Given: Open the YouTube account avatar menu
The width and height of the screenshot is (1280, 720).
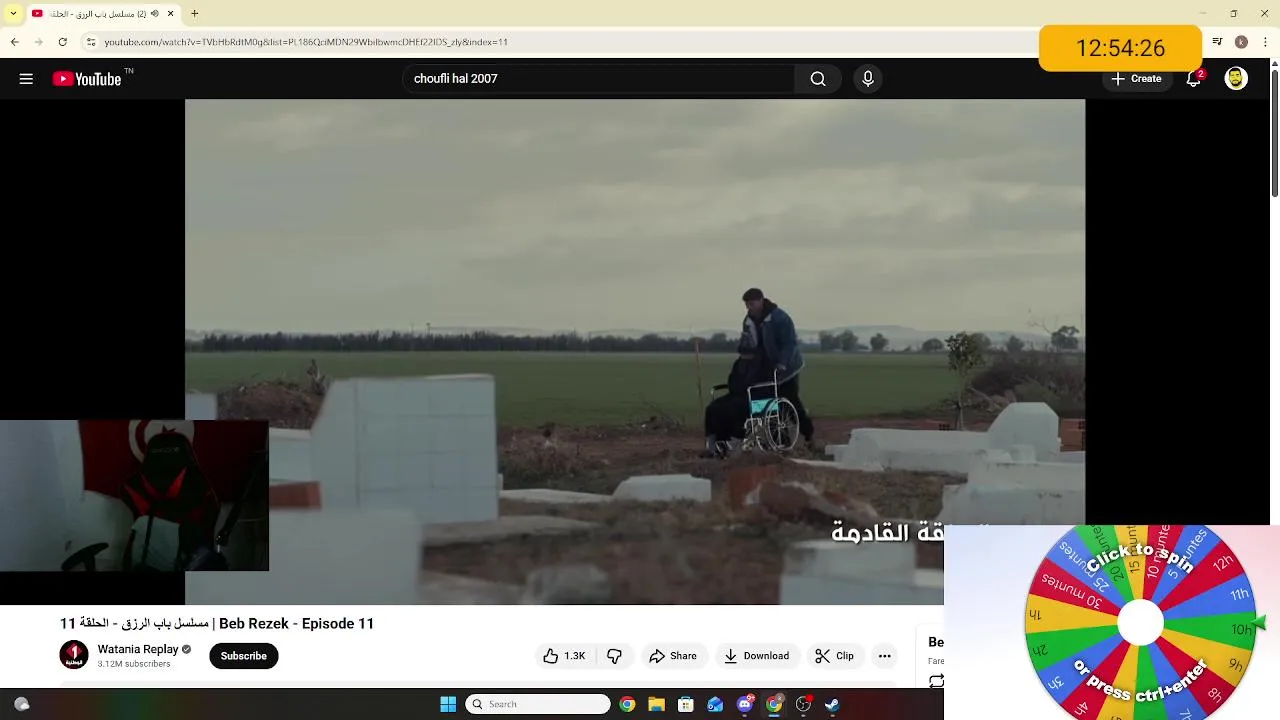Looking at the screenshot, I should pyautogui.click(x=1236, y=79).
